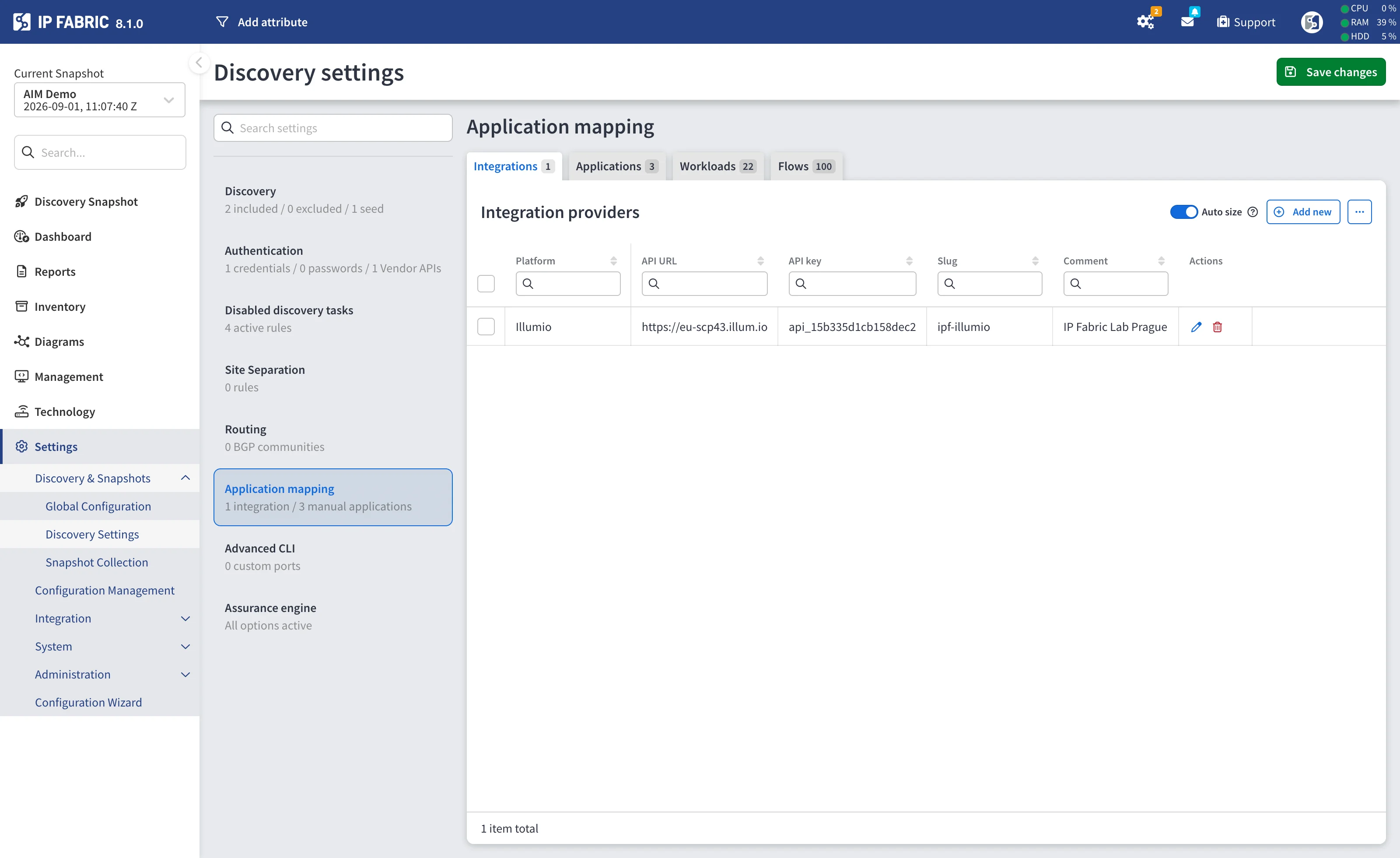This screenshot has width=1400, height=858.
Task: Open the Disabled discovery tasks section
Action: (333, 318)
